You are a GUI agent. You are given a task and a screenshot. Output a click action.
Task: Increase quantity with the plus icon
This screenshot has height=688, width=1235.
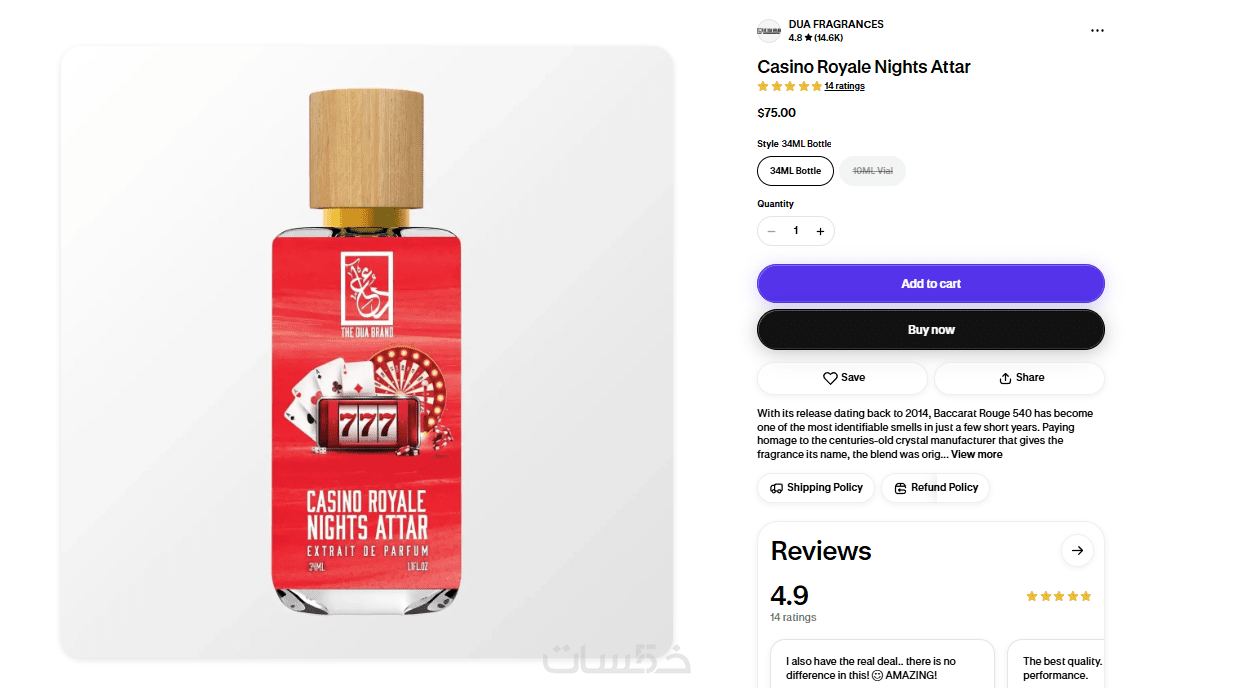tap(820, 231)
